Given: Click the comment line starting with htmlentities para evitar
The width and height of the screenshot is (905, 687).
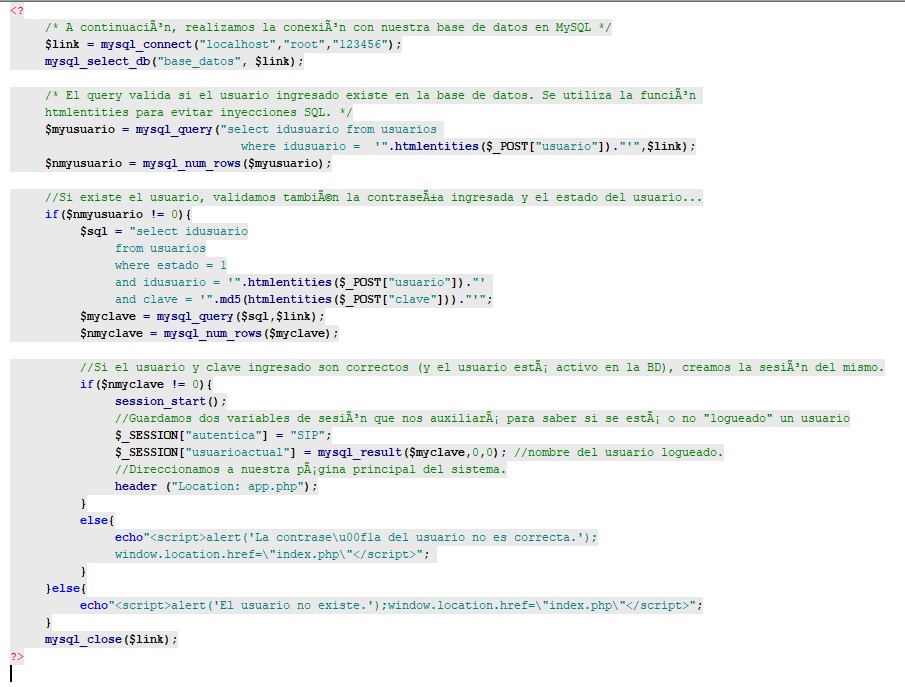Looking at the screenshot, I should (199, 112).
